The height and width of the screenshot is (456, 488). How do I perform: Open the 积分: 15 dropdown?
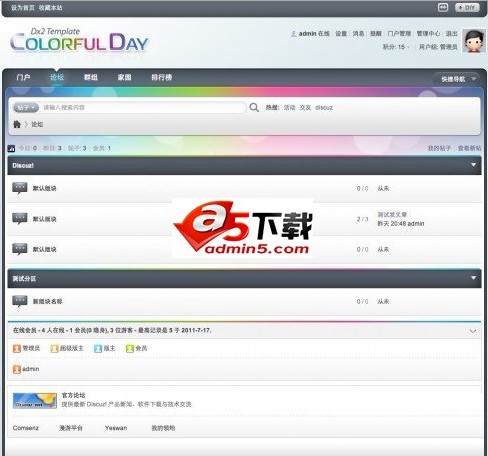click(396, 47)
